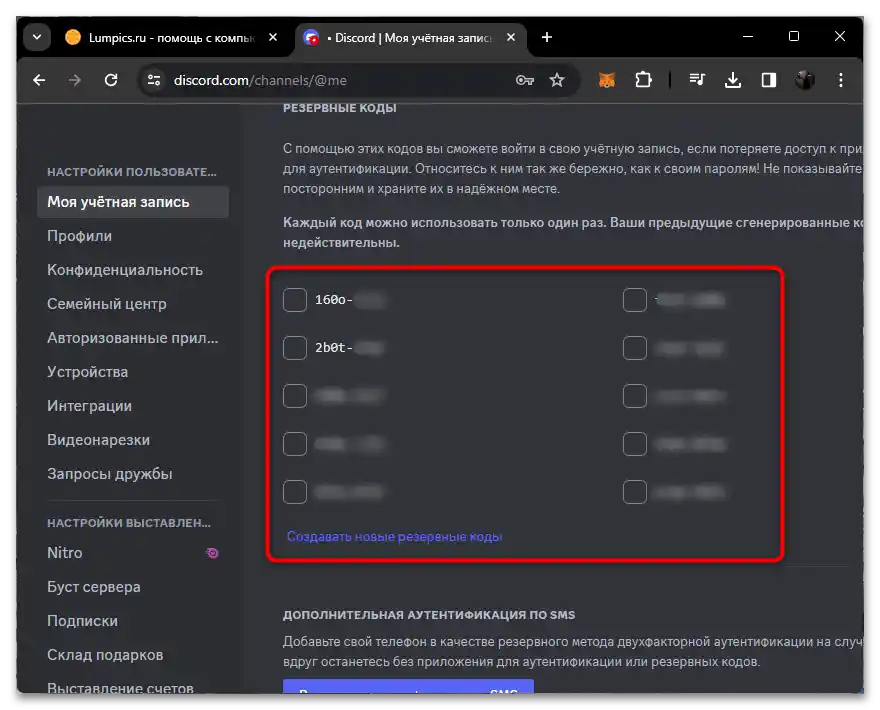
Task: Open the Extensions puzzle menu
Action: point(643,80)
